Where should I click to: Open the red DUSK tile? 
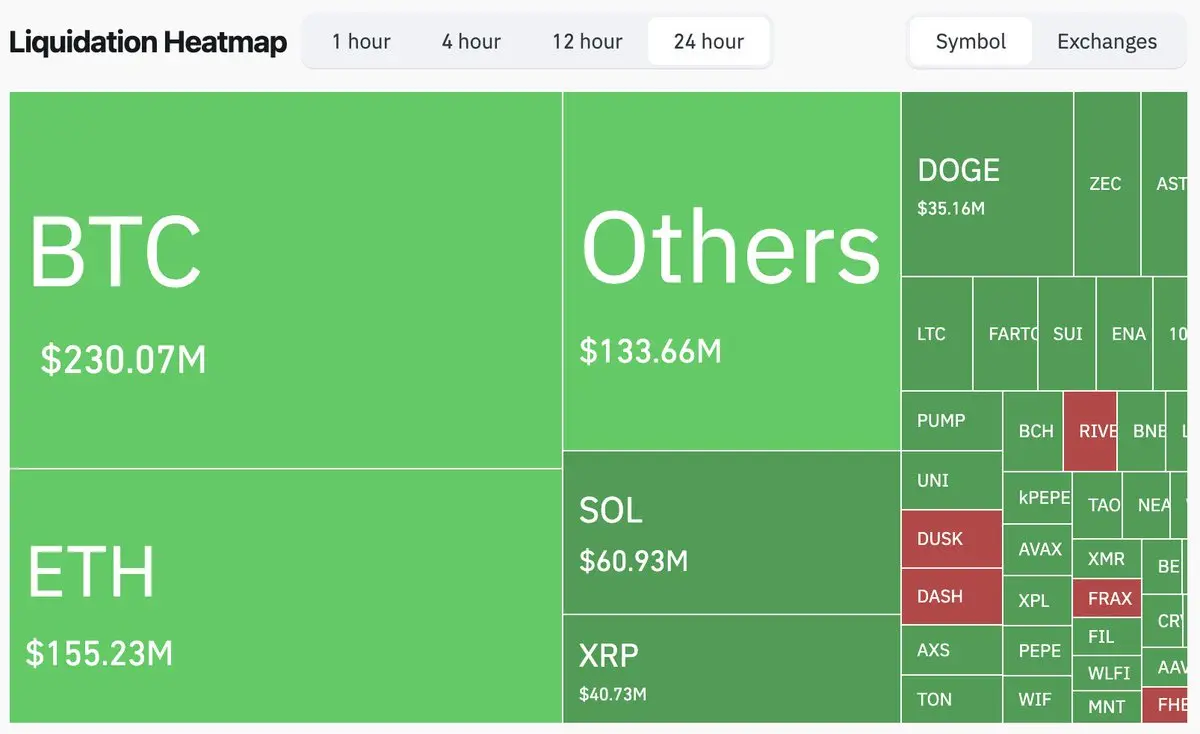click(952, 539)
